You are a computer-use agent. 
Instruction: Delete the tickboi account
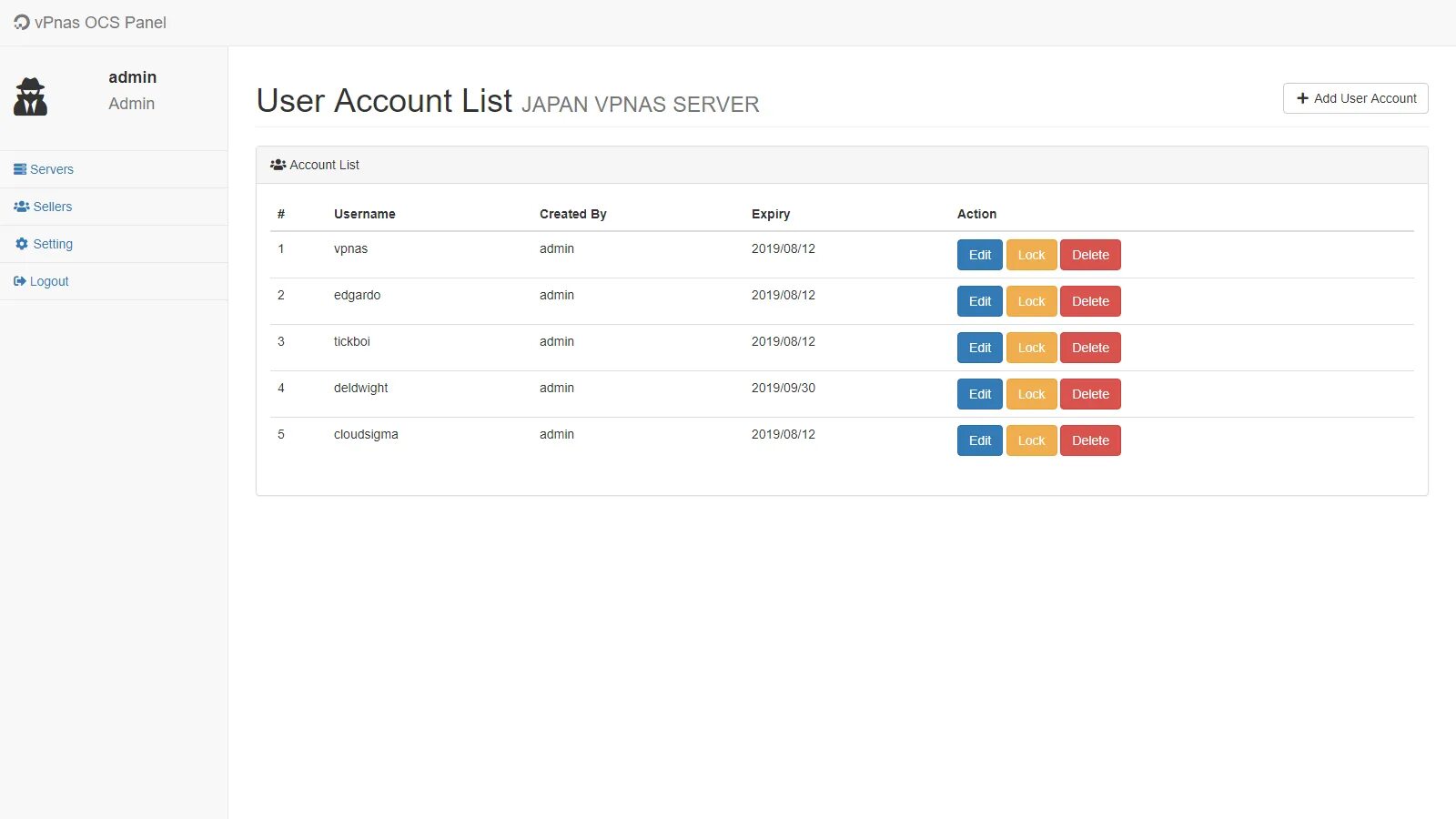(x=1090, y=348)
